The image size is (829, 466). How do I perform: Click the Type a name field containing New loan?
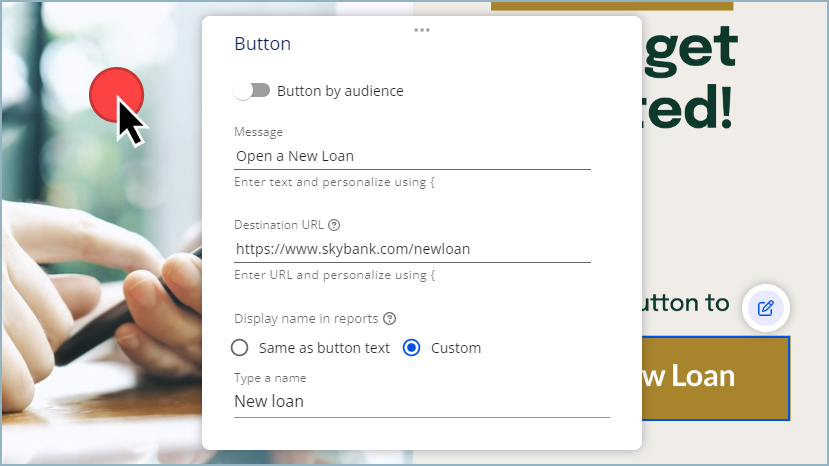pyautogui.click(x=420, y=401)
